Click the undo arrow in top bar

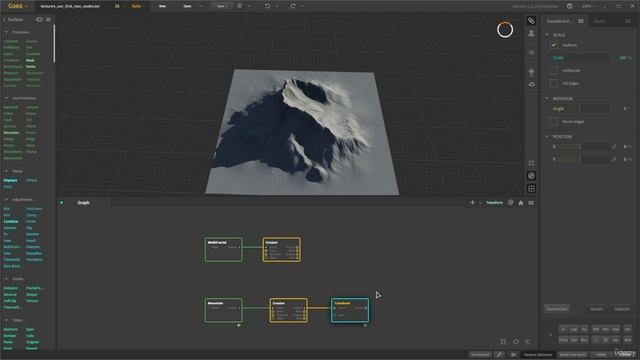click(267, 6)
